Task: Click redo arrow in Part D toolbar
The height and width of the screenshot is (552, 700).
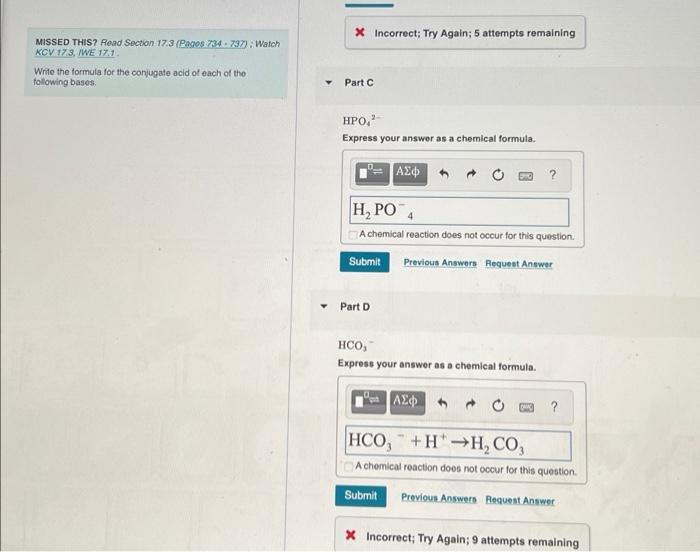Action: click(x=471, y=405)
